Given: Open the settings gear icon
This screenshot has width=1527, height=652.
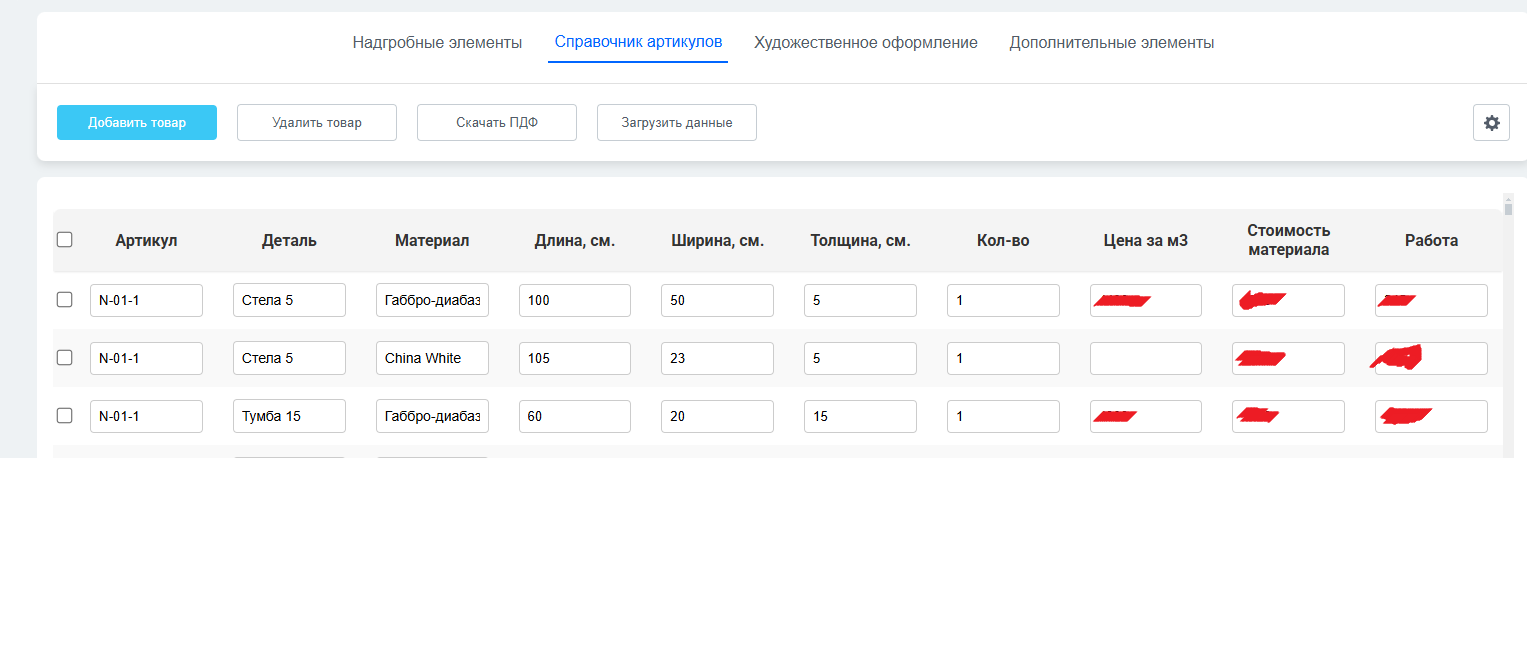Looking at the screenshot, I should coord(1491,123).
